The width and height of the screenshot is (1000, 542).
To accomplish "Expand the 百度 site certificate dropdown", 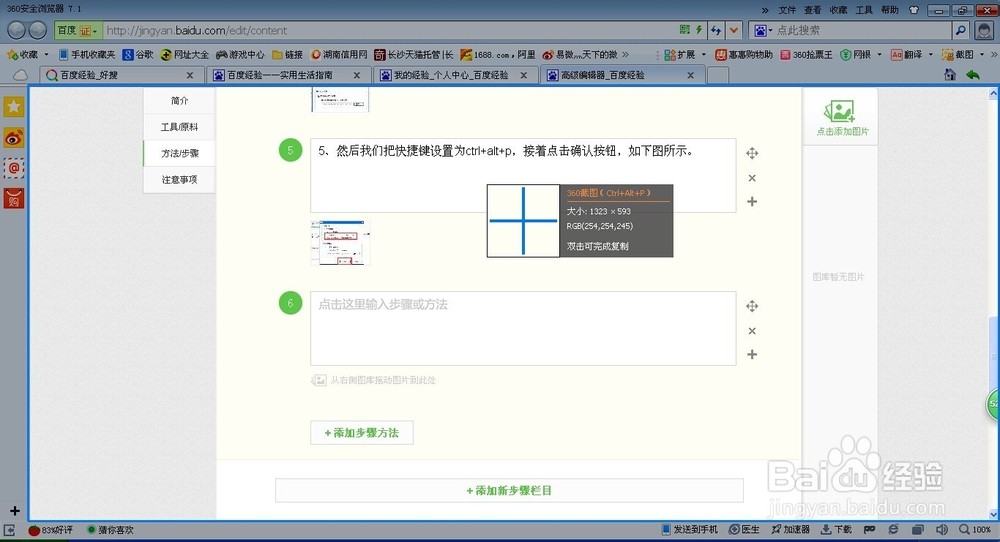I will click(x=94, y=31).
